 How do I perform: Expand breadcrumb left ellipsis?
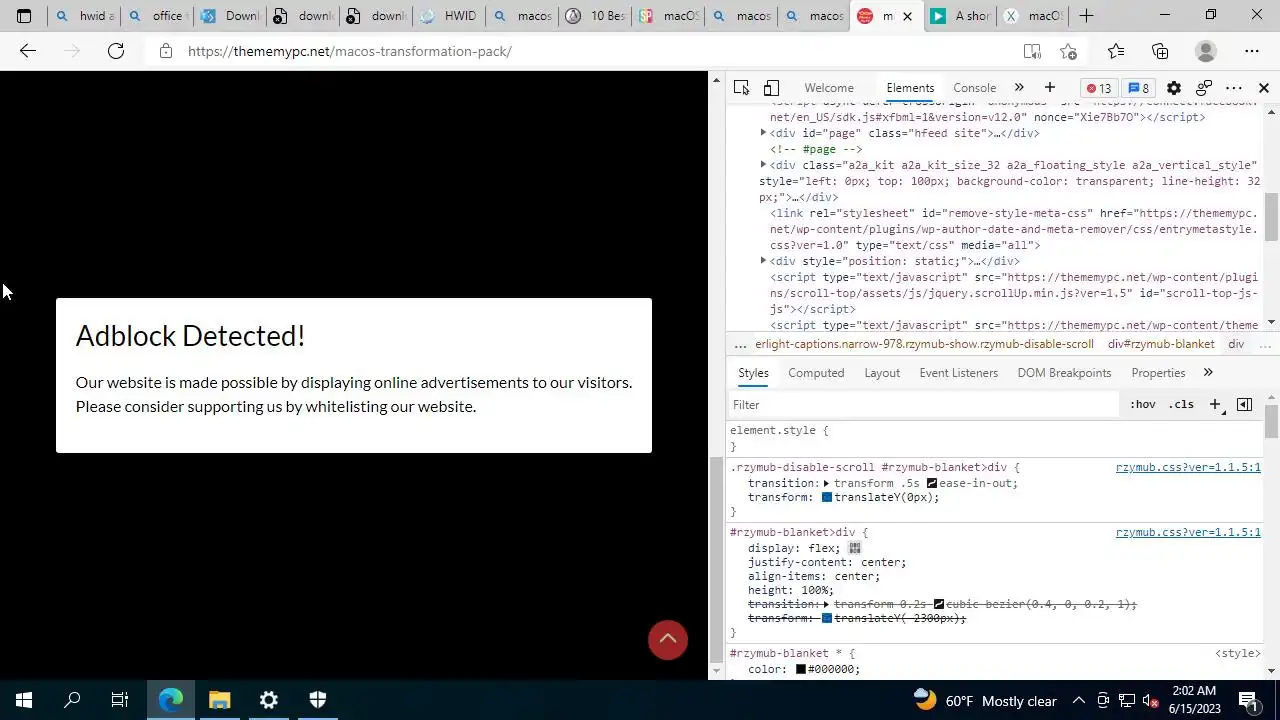(x=740, y=344)
